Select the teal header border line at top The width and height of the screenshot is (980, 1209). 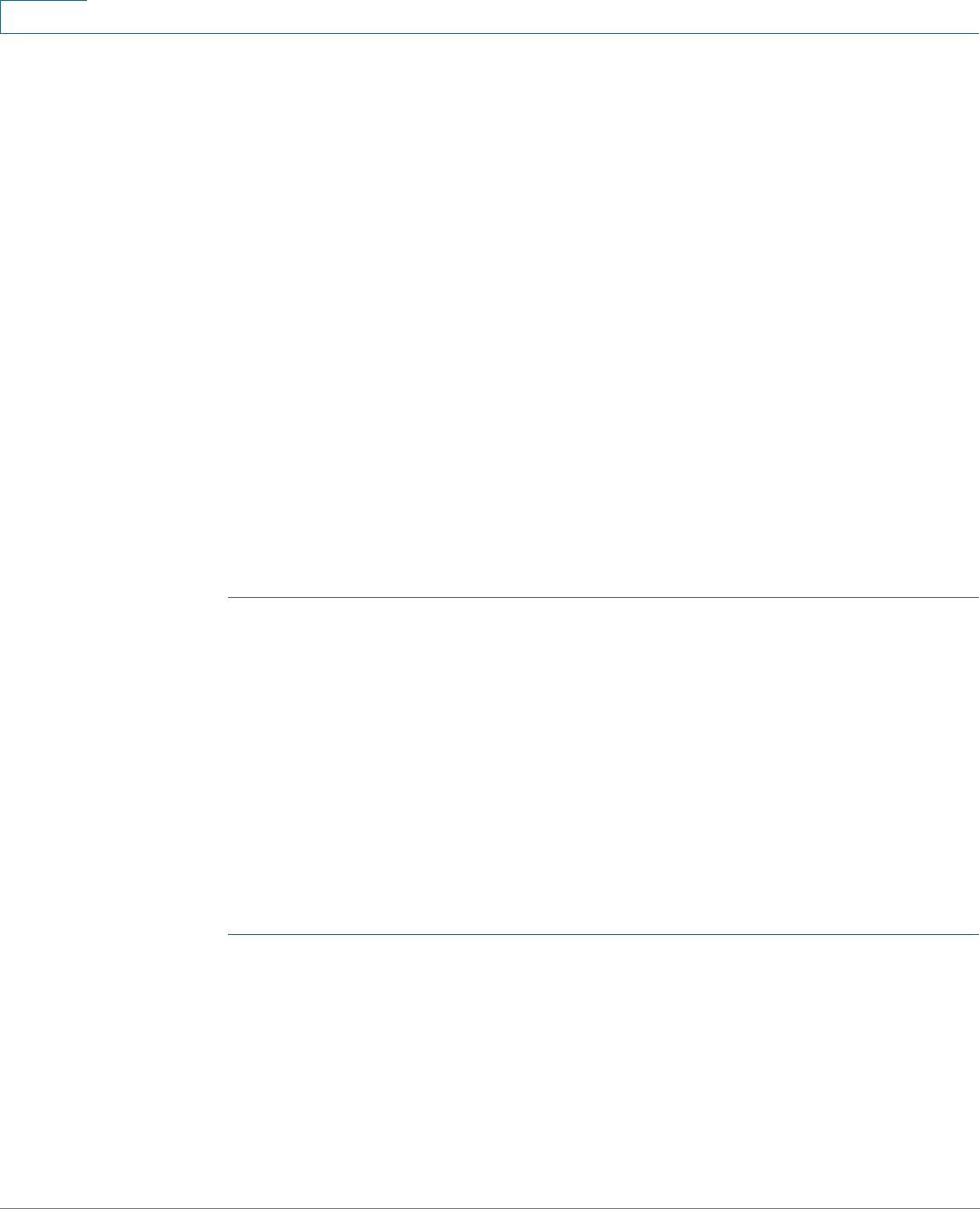coord(490,34)
